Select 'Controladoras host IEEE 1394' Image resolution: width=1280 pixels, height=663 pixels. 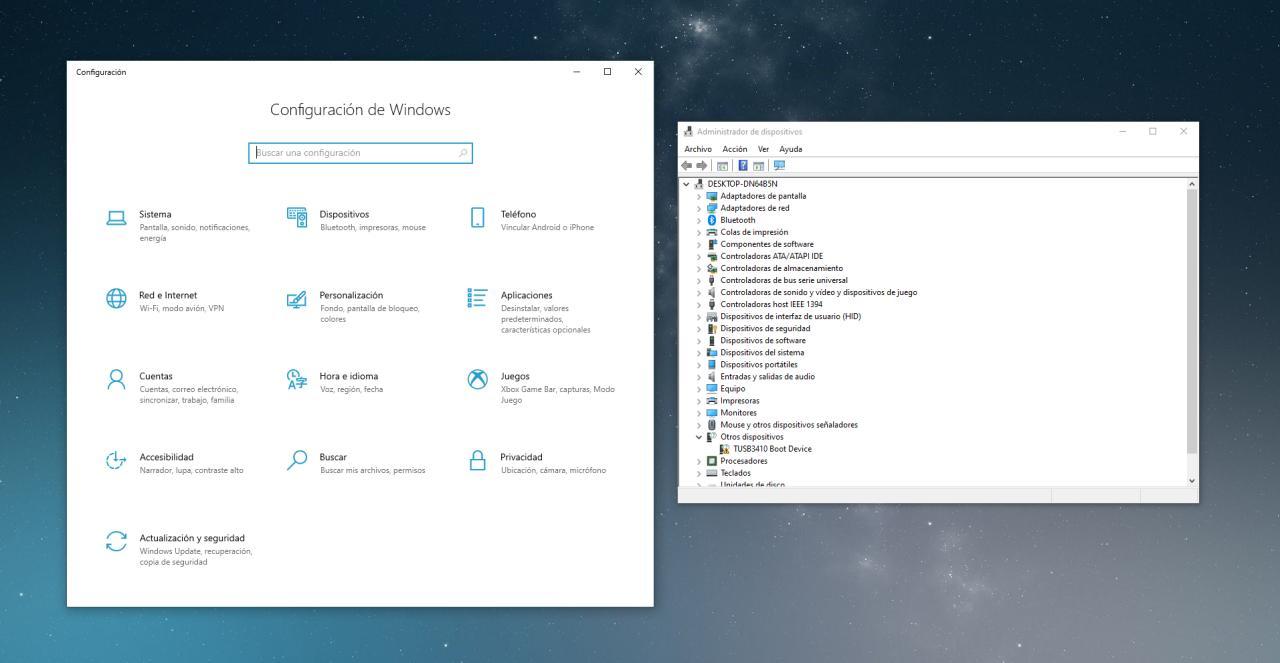772,304
